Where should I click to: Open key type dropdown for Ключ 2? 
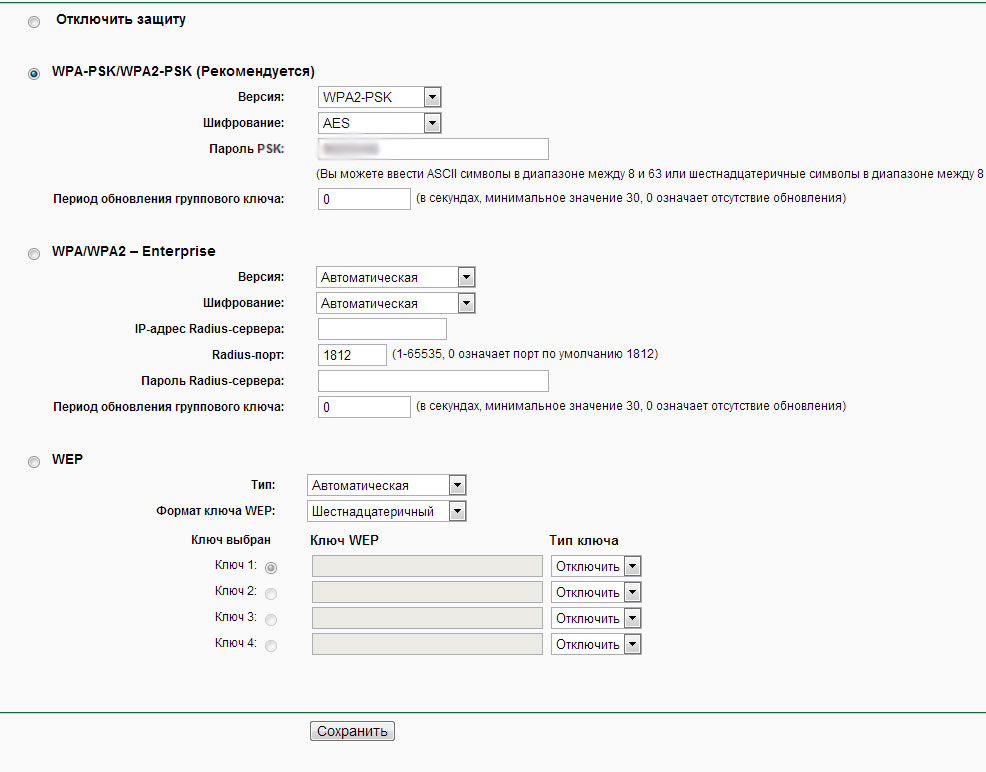[596, 593]
